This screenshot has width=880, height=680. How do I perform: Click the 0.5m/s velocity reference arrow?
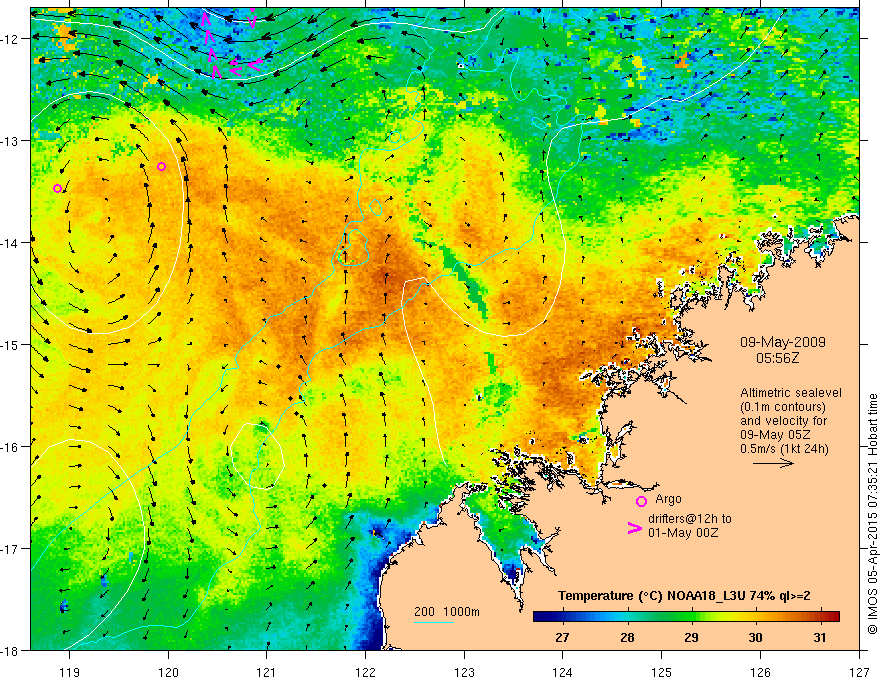coord(773,463)
